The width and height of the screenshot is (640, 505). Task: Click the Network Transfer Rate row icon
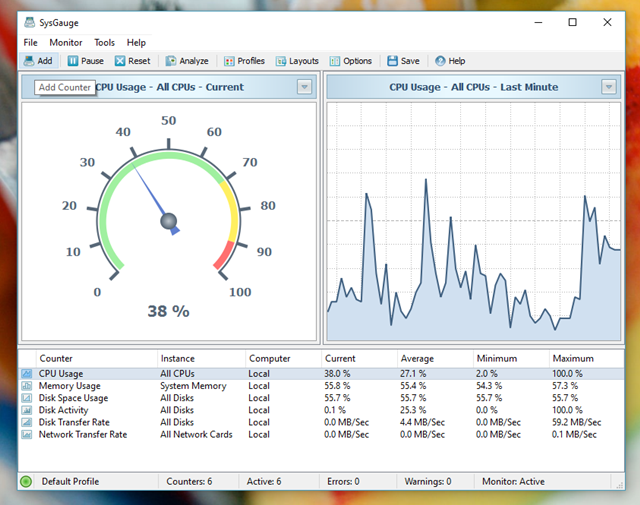click(x=27, y=434)
